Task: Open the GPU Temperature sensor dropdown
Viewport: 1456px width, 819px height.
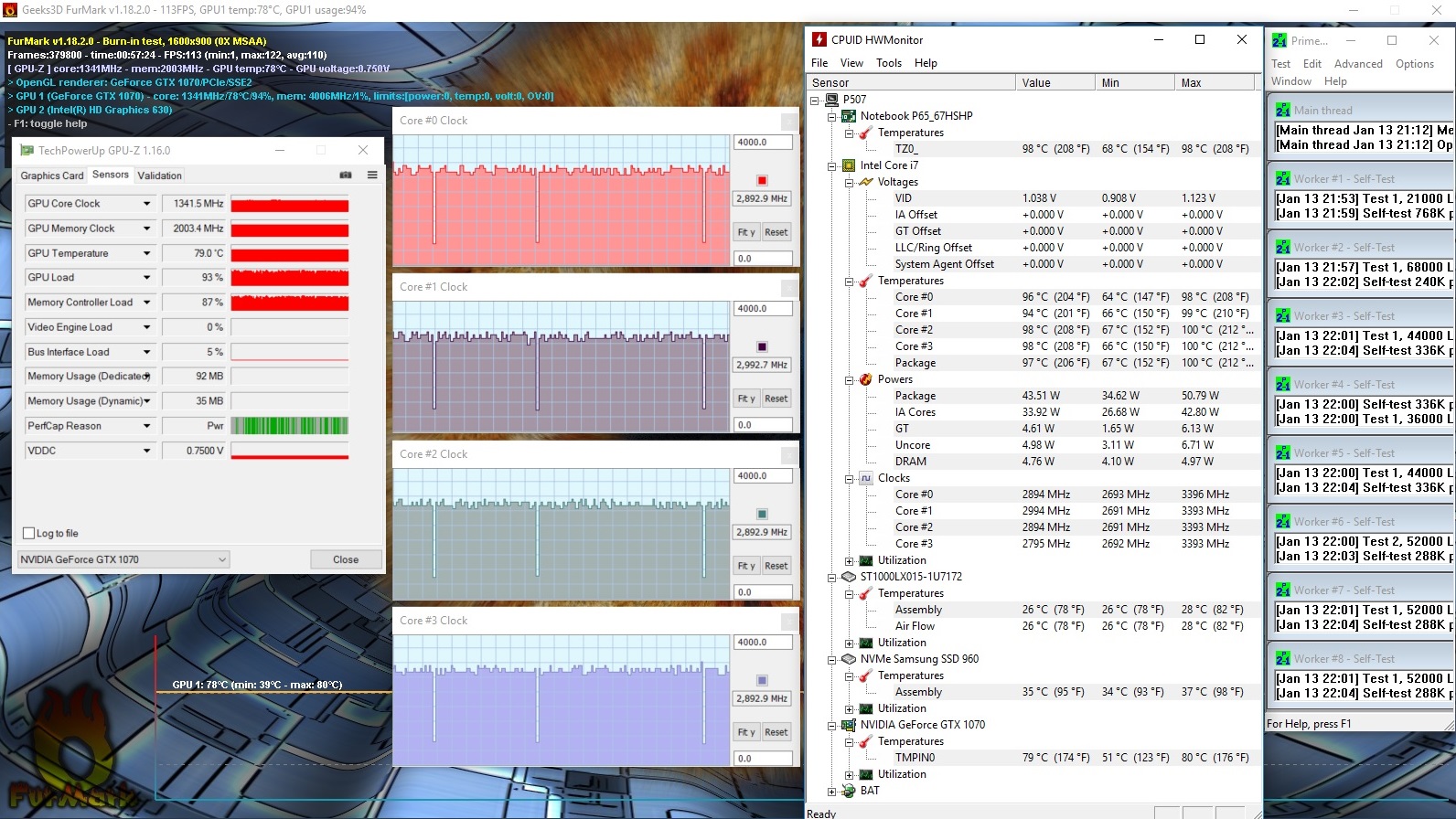Action: tap(146, 252)
